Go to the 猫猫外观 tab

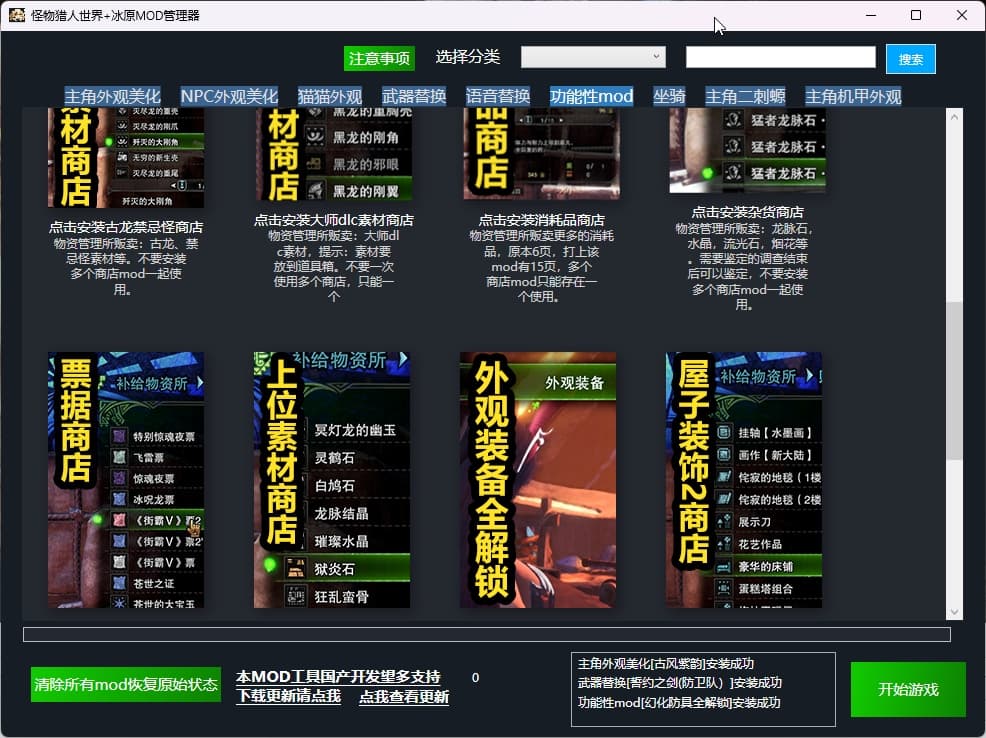[330, 96]
